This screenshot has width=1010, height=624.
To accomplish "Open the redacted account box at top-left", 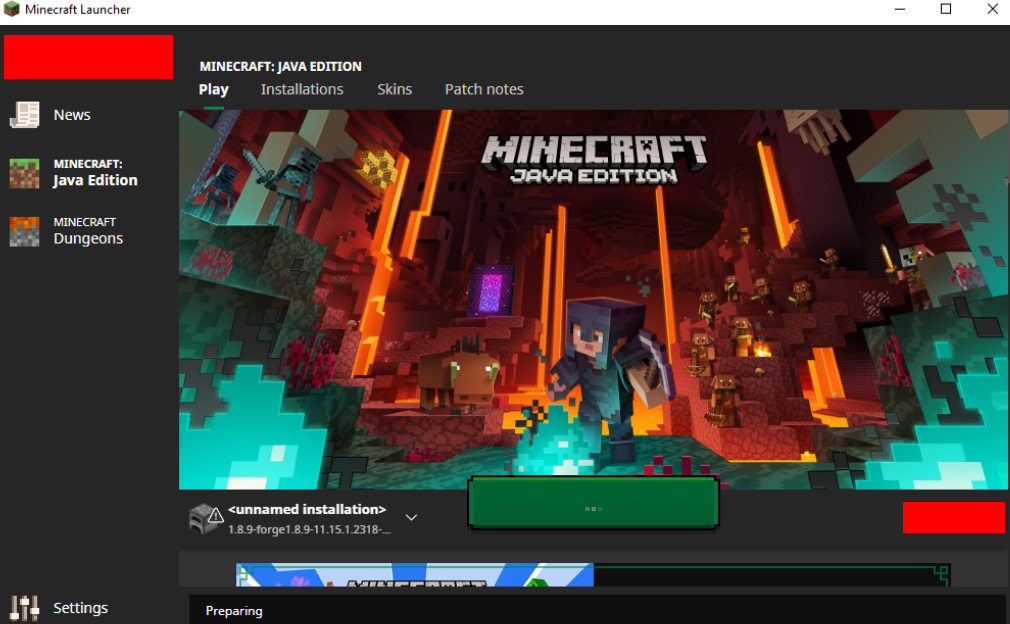I will pos(88,57).
